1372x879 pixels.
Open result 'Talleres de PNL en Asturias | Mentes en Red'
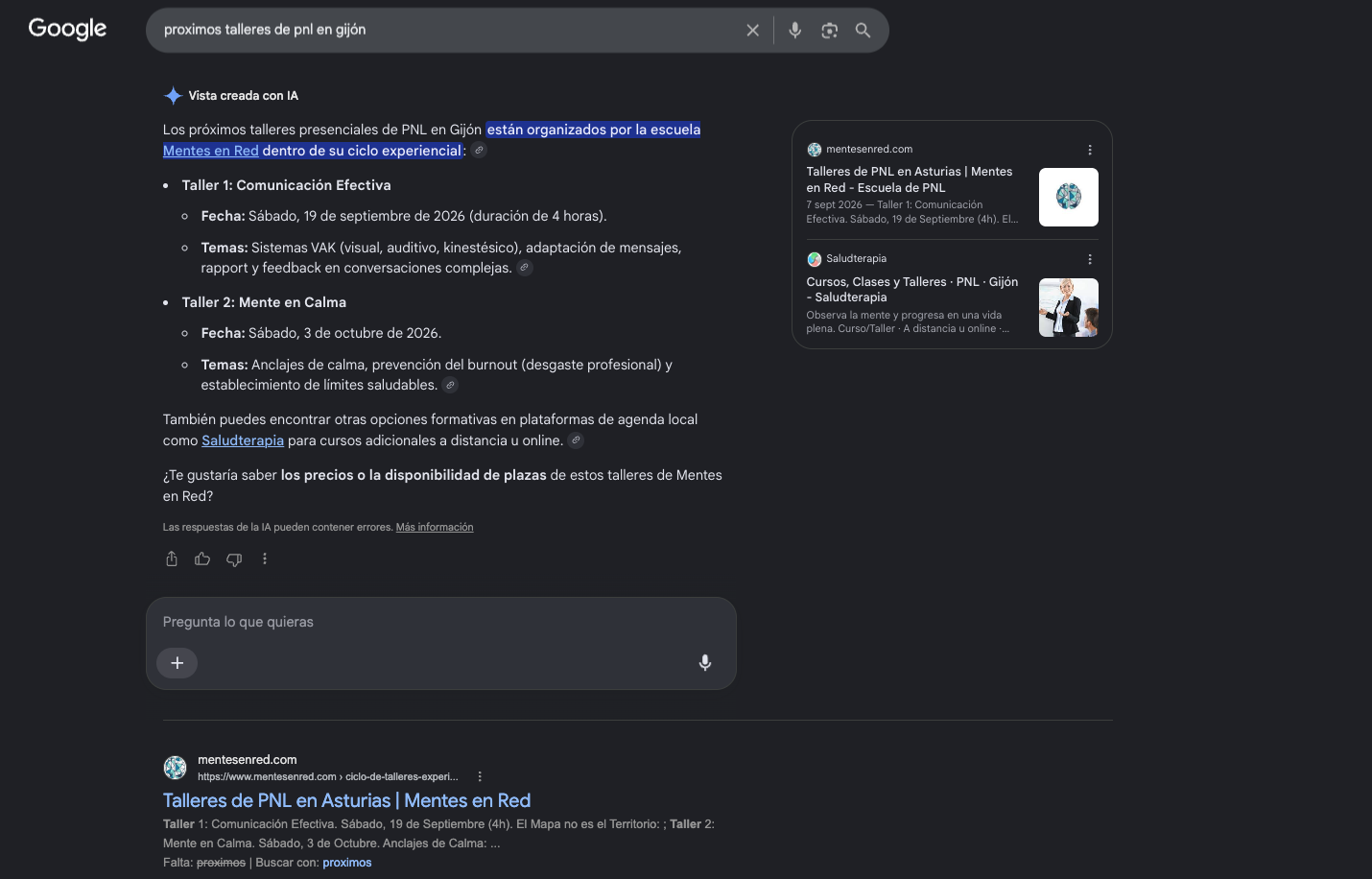point(346,800)
